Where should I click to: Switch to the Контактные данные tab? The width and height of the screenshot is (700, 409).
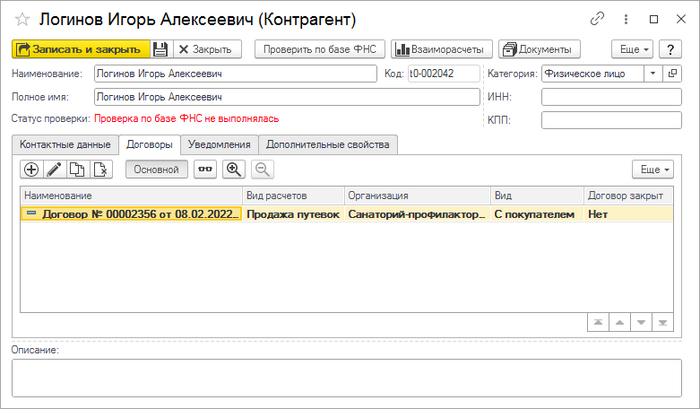(x=65, y=144)
